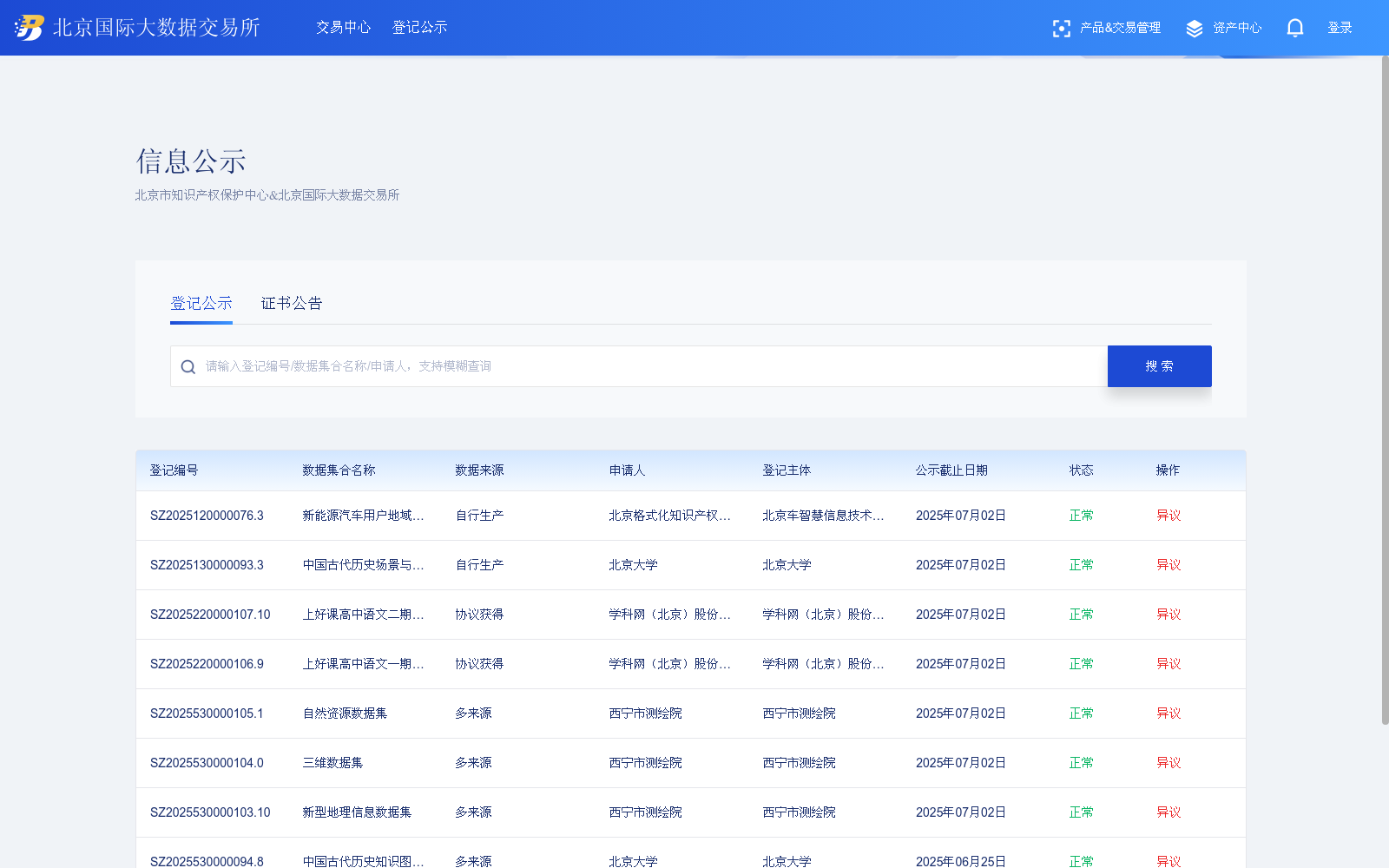The image size is (1389, 868).
Task: Click the 搜索 button
Action: coord(1159,366)
